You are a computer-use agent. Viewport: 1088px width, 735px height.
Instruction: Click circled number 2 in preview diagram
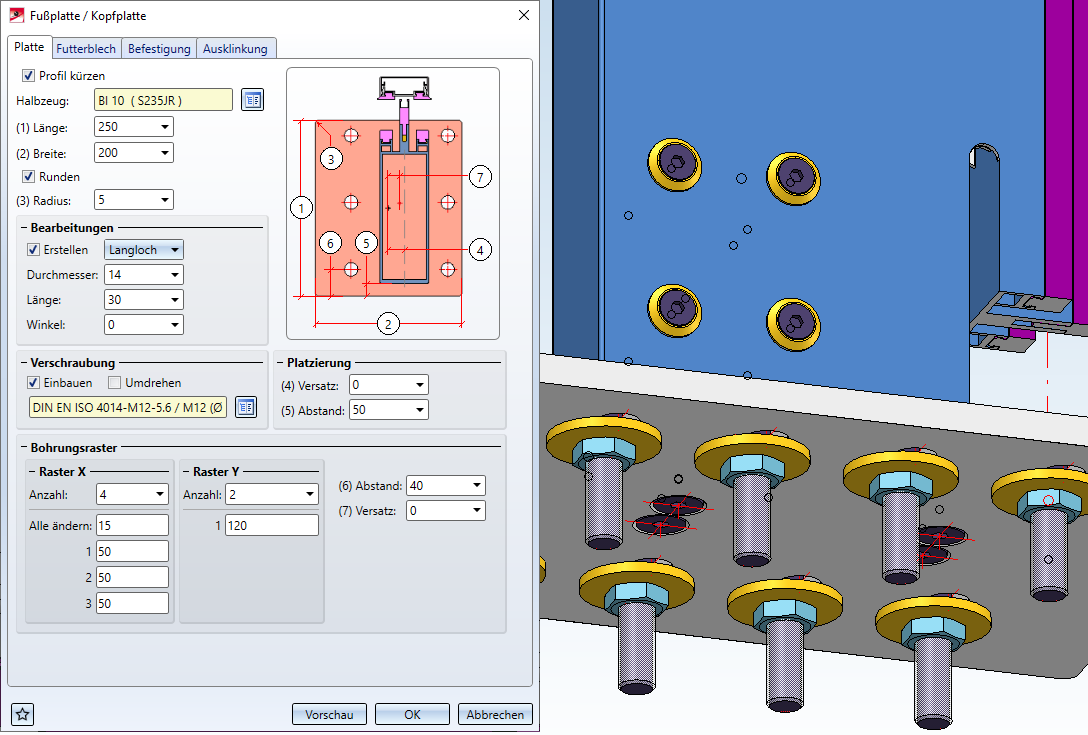388,323
